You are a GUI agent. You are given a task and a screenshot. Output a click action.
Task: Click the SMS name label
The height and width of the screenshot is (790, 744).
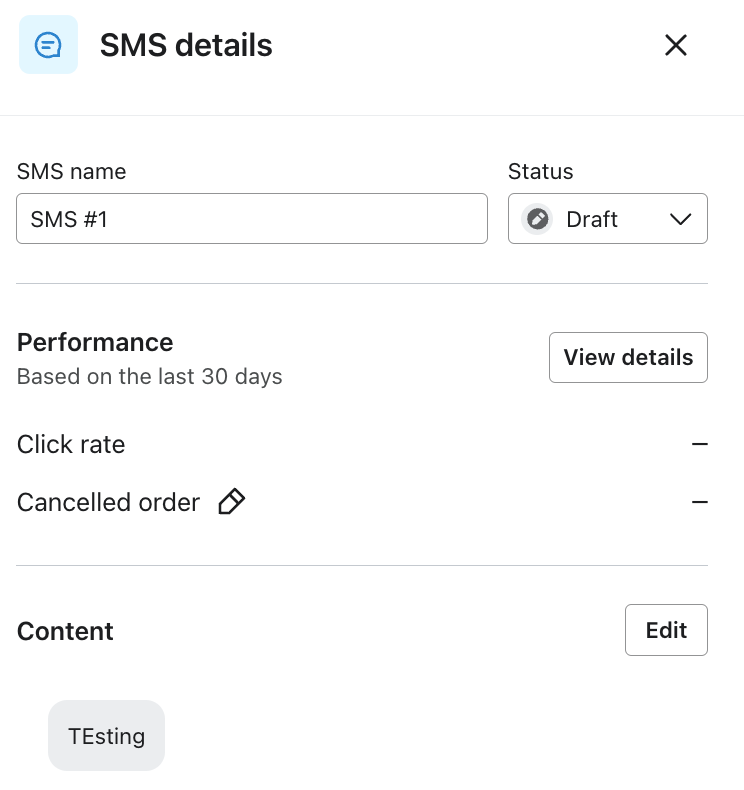click(x=71, y=171)
